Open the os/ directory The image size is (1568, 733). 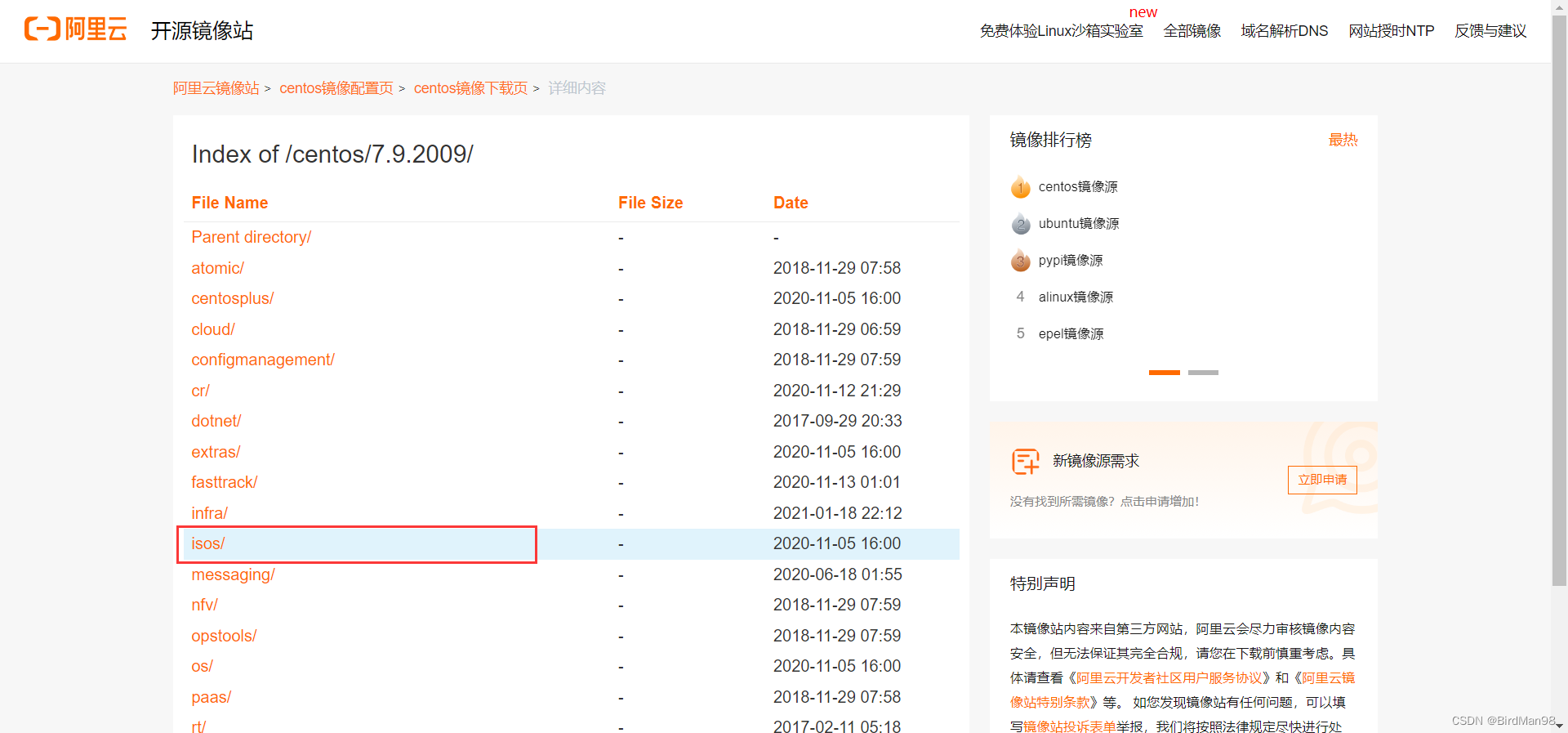tap(202, 666)
